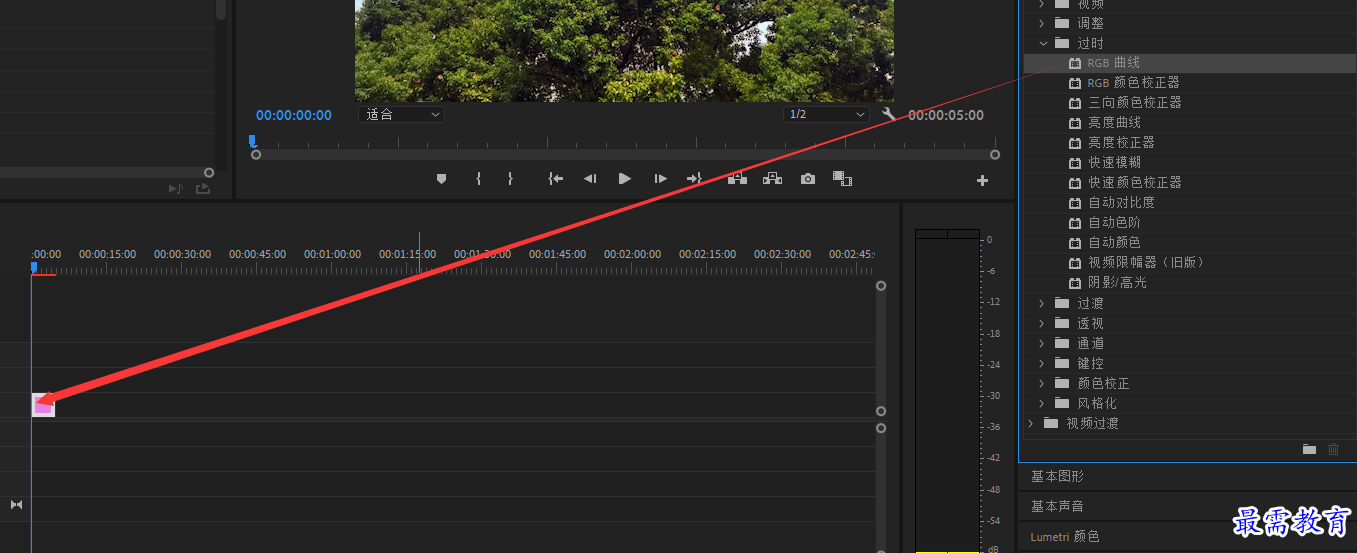Expand the 调整 folder chevron

point(1042,23)
